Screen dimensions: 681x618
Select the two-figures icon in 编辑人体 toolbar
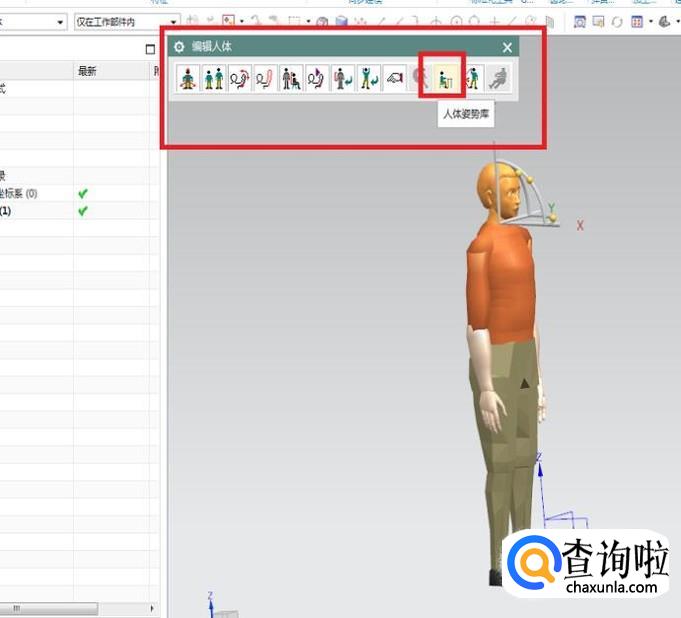tap(213, 78)
